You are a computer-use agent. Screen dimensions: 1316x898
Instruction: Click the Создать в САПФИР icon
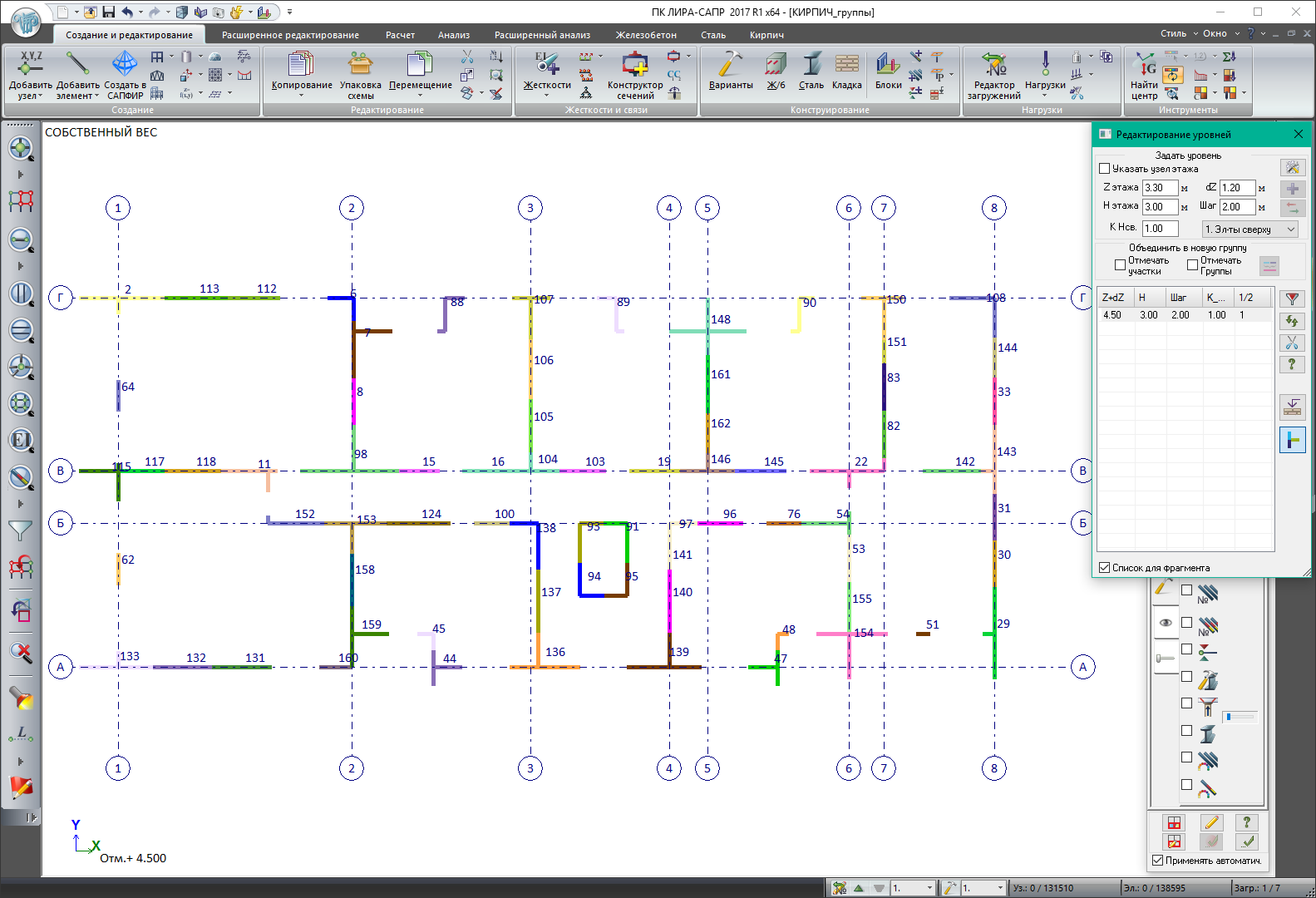(125, 65)
